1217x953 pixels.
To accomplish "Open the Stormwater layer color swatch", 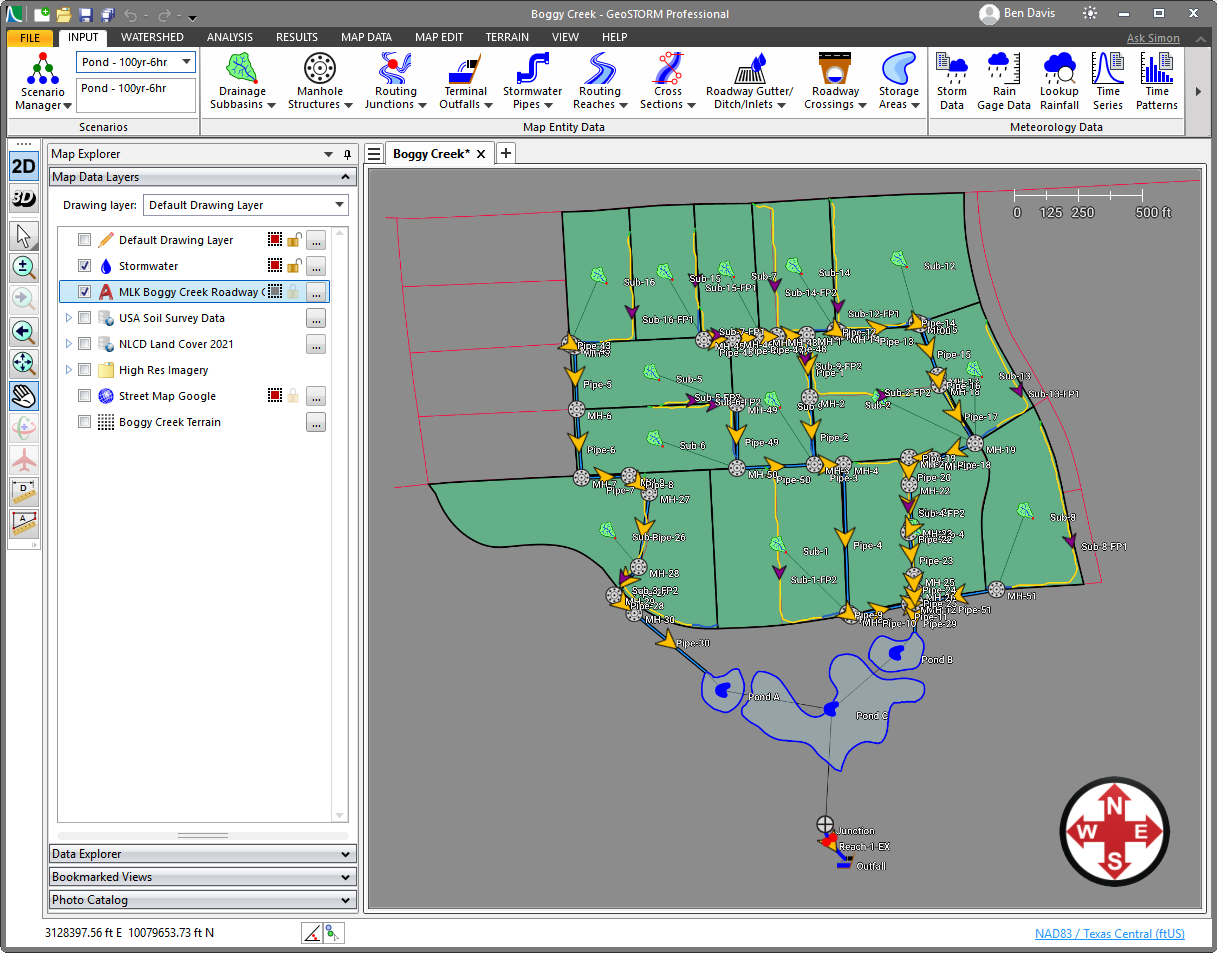I will pyautogui.click(x=276, y=266).
